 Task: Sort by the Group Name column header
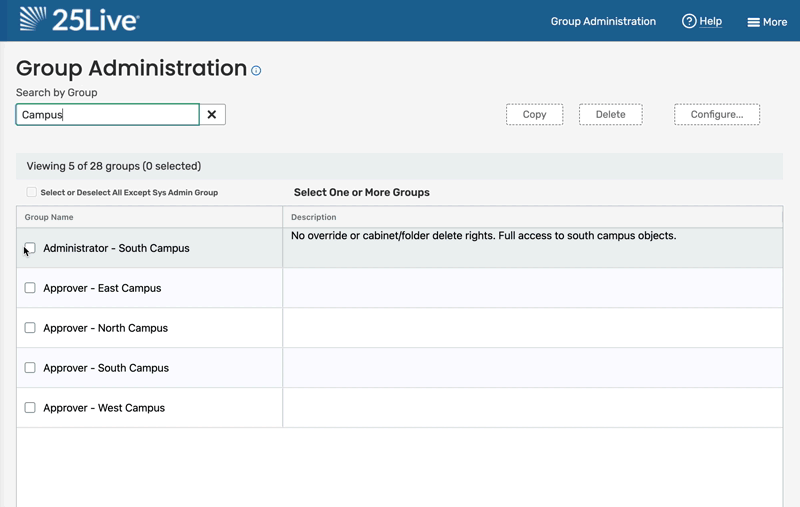click(49, 217)
